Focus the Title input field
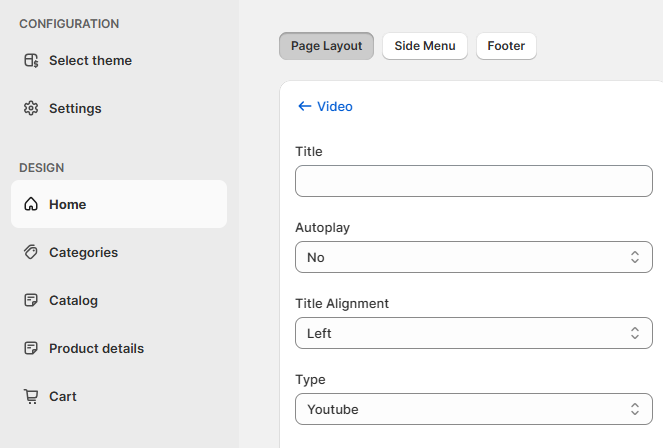663x448 pixels. [x=474, y=181]
